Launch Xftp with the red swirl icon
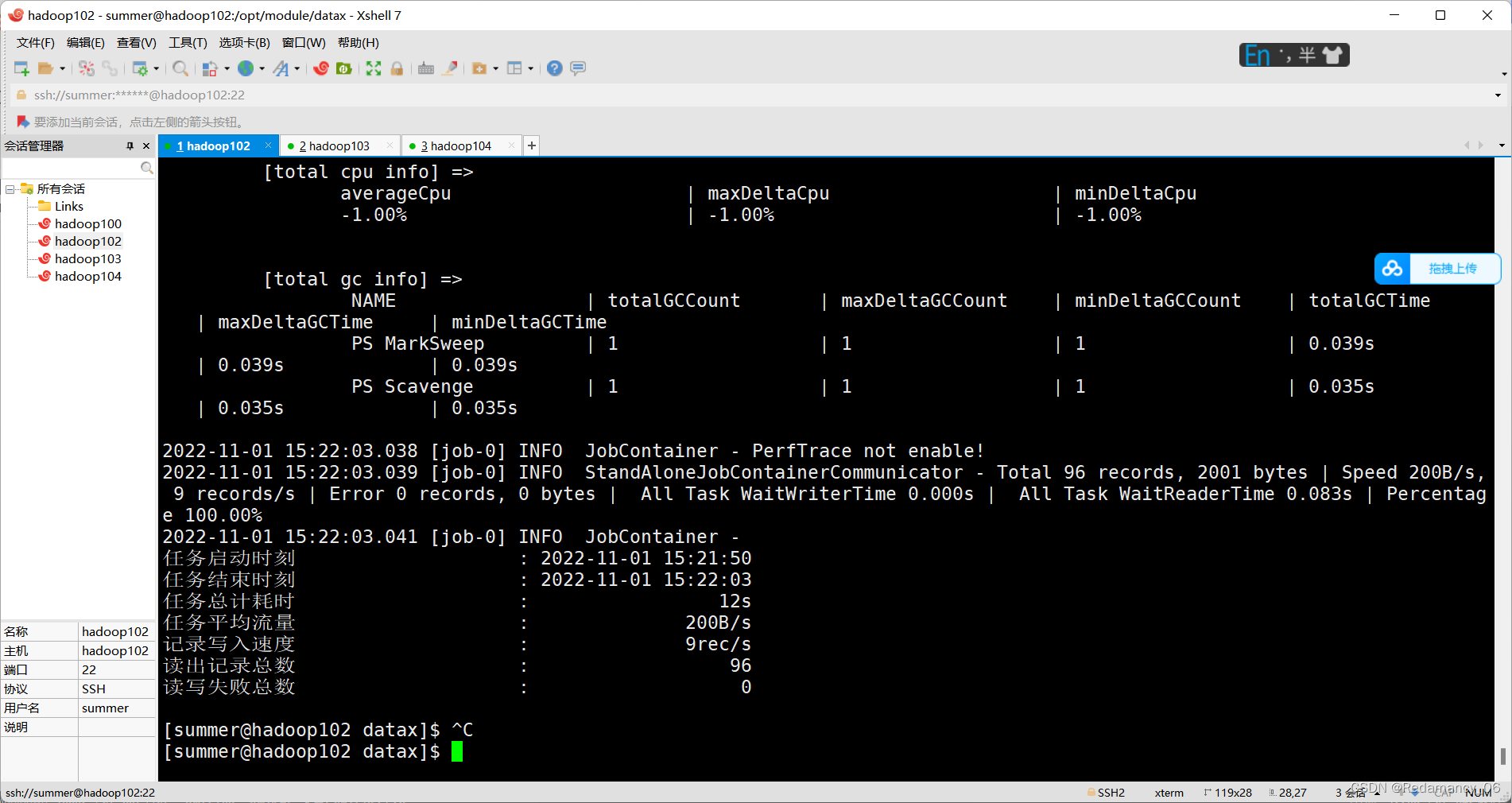 [x=321, y=68]
